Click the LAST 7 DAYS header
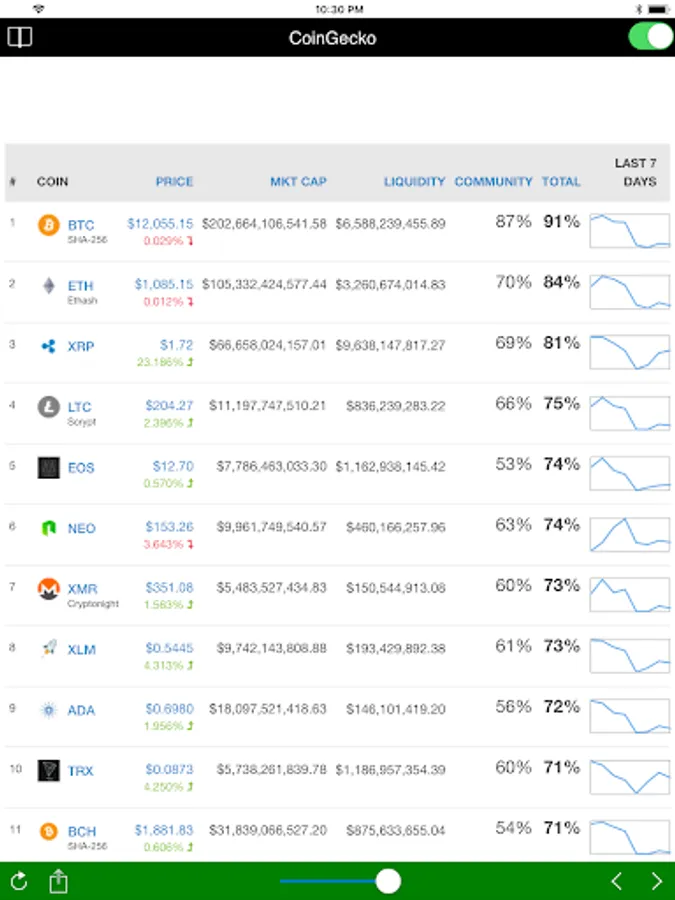The width and height of the screenshot is (675, 900). pos(635,172)
